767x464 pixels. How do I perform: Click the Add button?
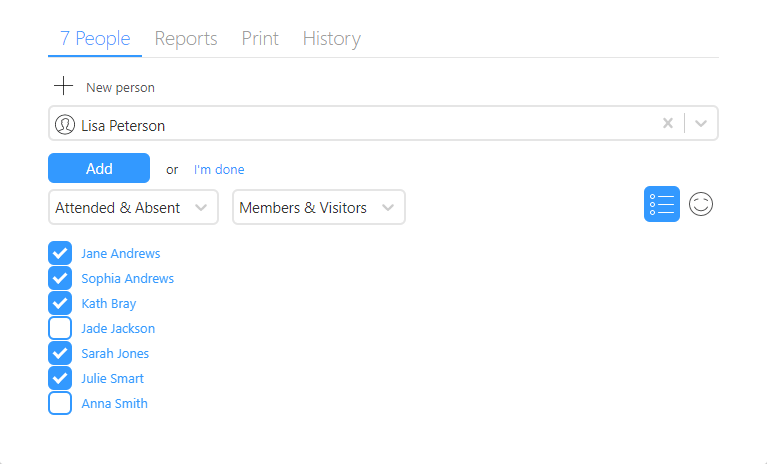(x=99, y=168)
